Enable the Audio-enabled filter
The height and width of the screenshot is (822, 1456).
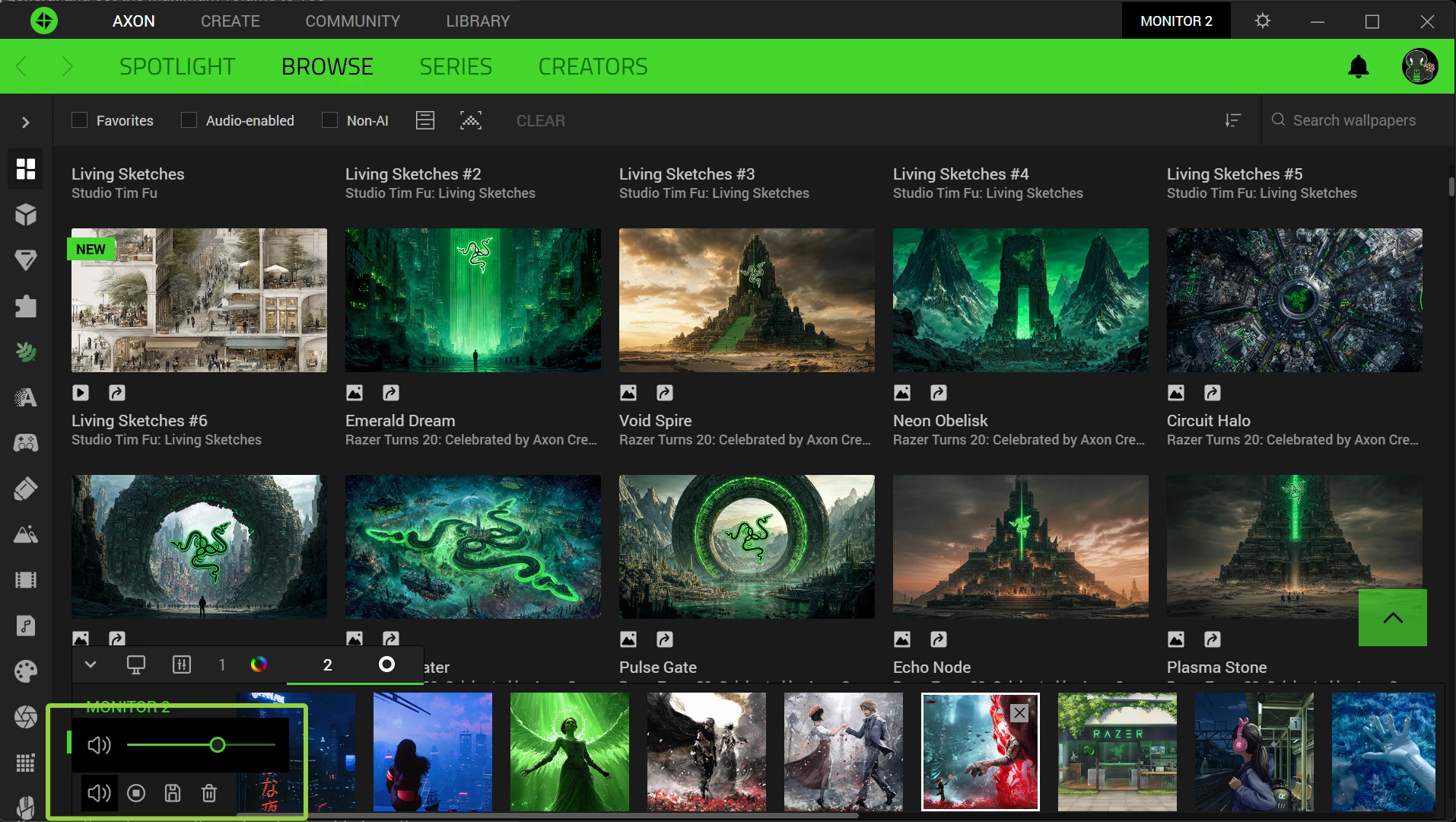click(x=189, y=120)
